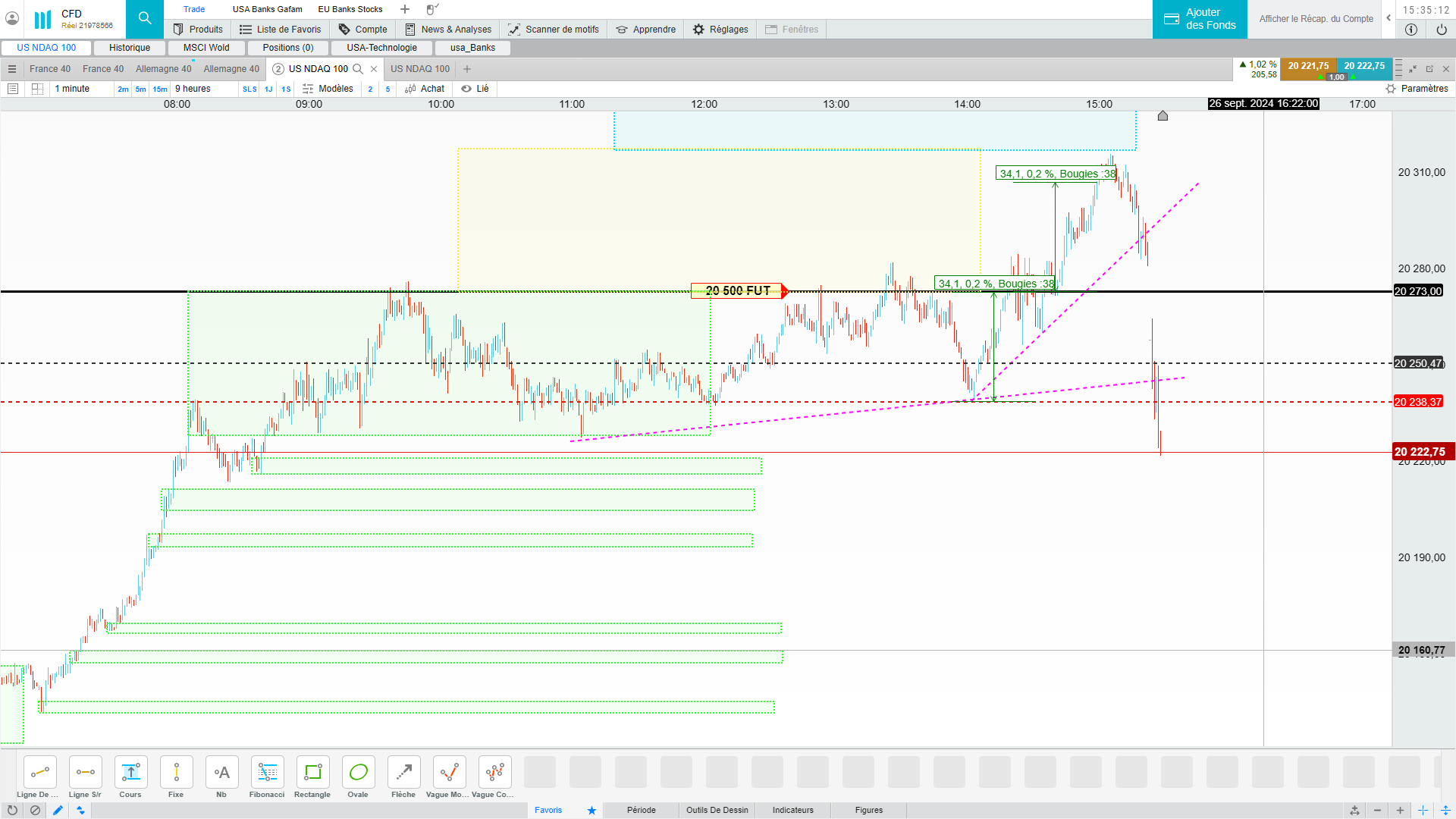
Task: Click the Ligne S/r tool icon
Action: (x=85, y=773)
